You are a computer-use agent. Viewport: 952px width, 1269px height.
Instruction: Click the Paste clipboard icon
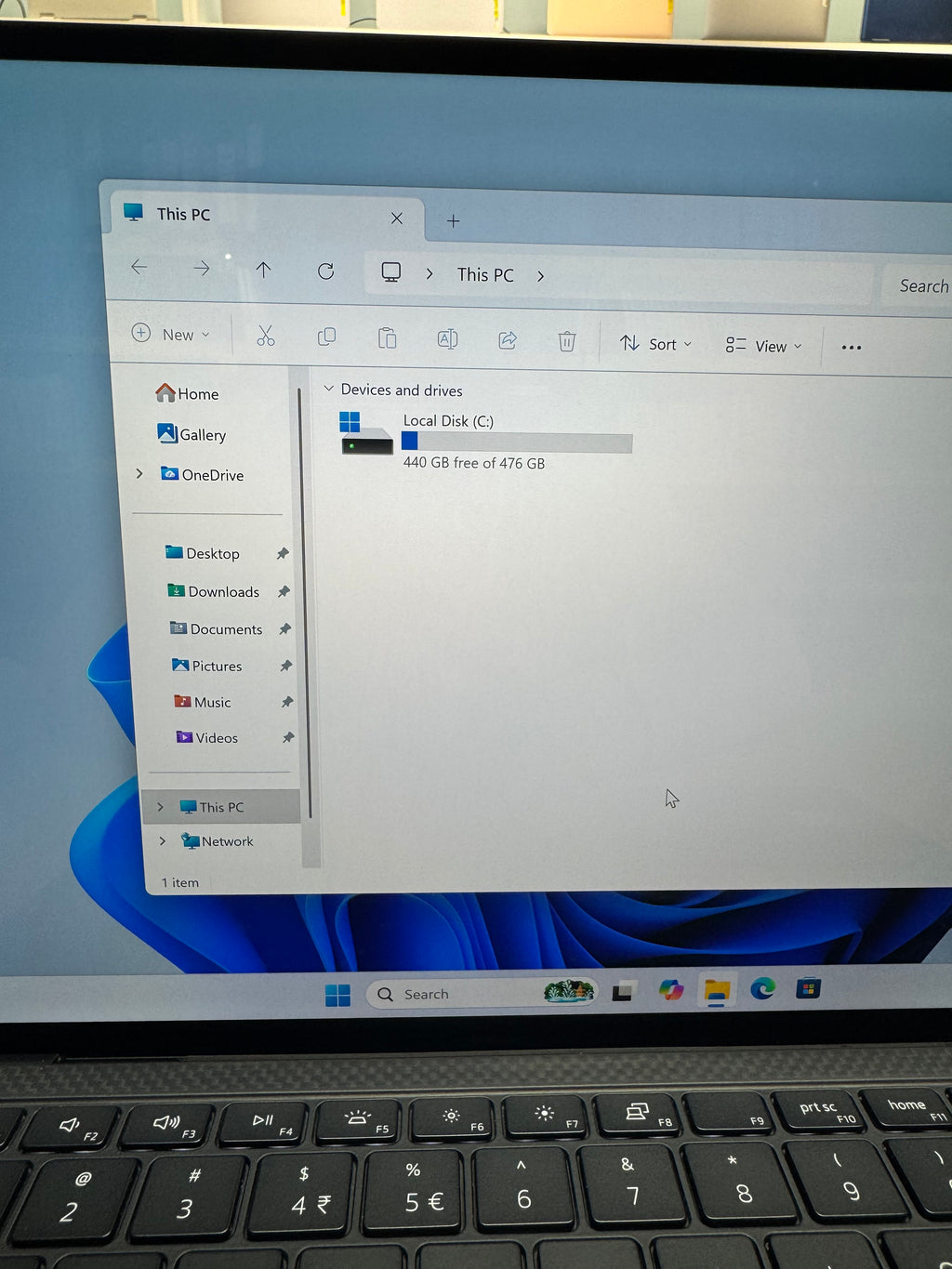point(387,337)
